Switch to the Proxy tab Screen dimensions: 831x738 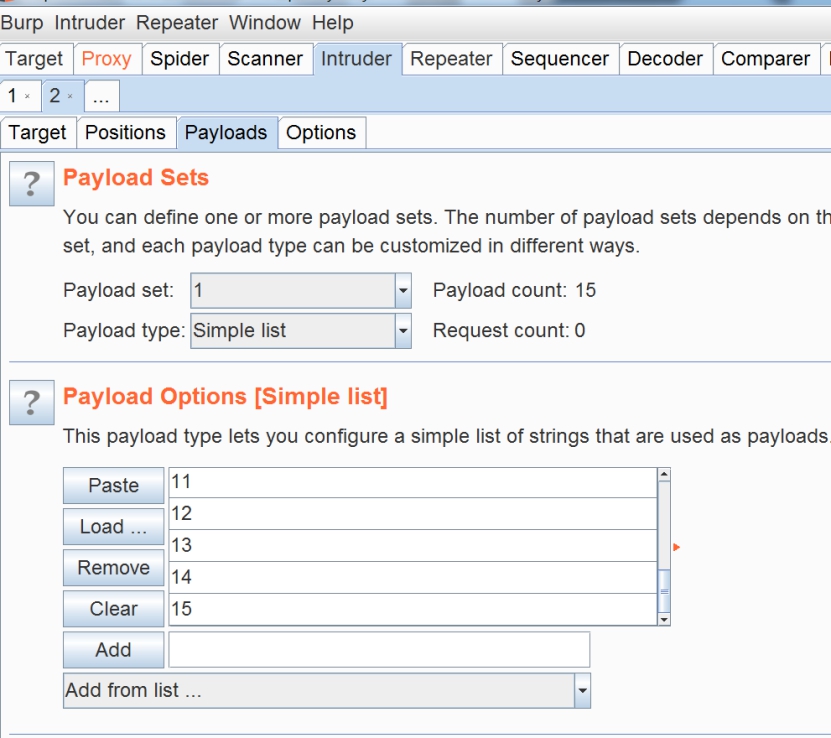coord(107,59)
